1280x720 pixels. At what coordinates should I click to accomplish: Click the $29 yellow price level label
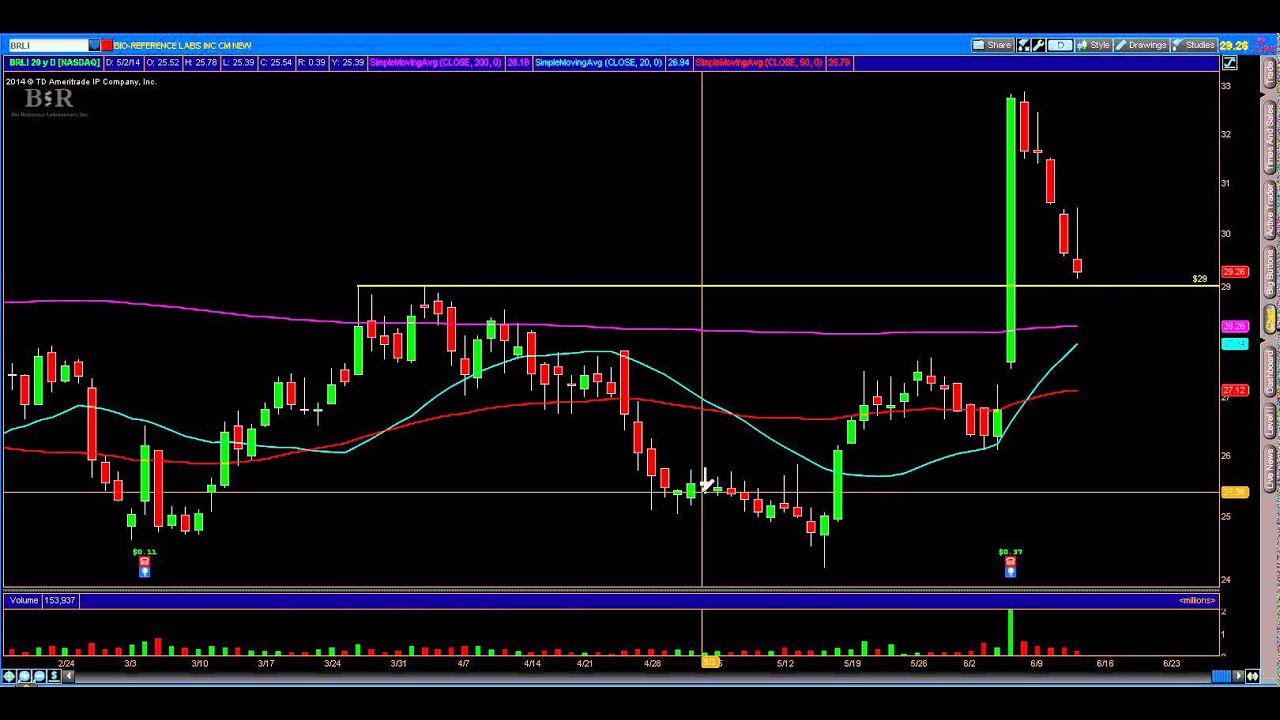(x=1200, y=279)
